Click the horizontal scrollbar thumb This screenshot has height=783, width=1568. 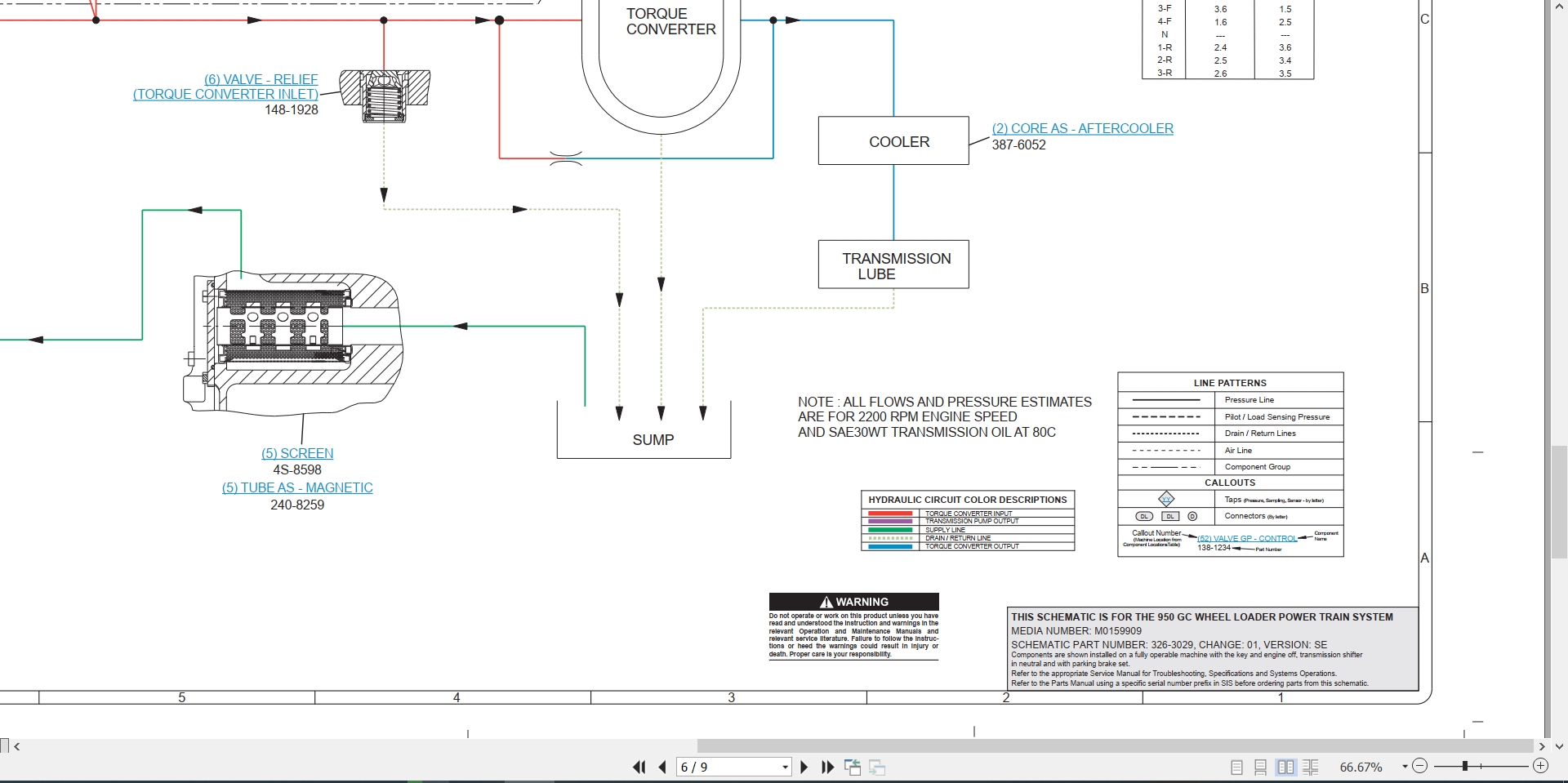(1115, 746)
